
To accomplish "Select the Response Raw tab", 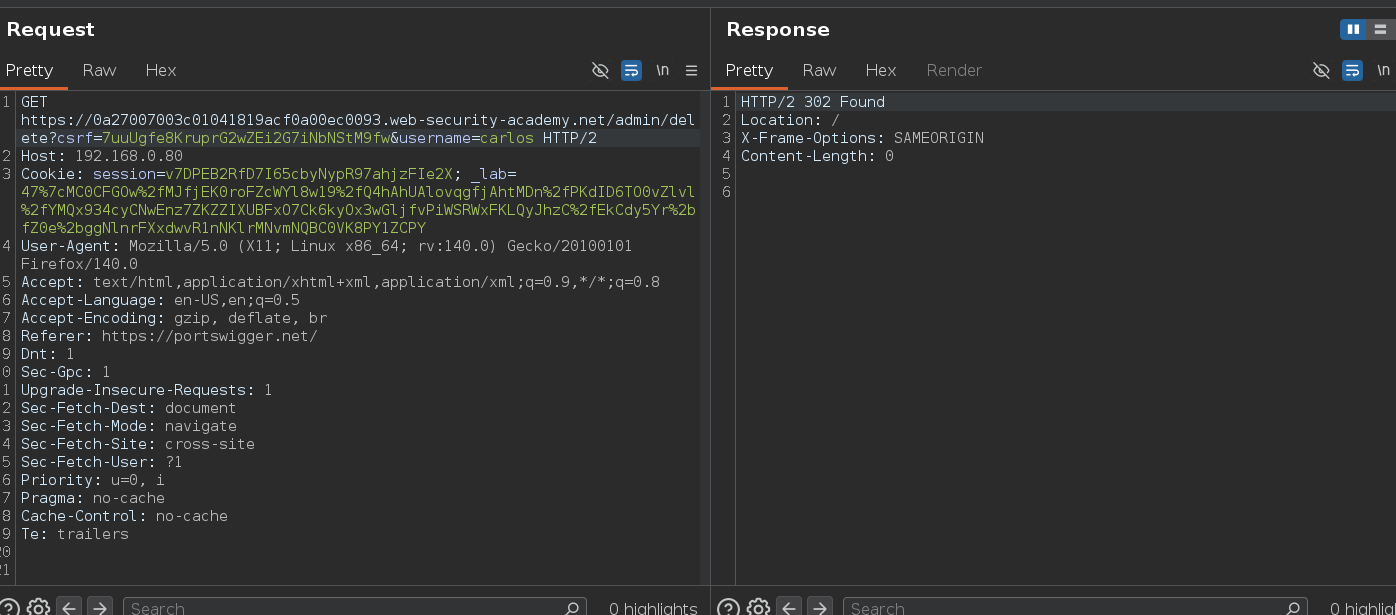I will 819,70.
